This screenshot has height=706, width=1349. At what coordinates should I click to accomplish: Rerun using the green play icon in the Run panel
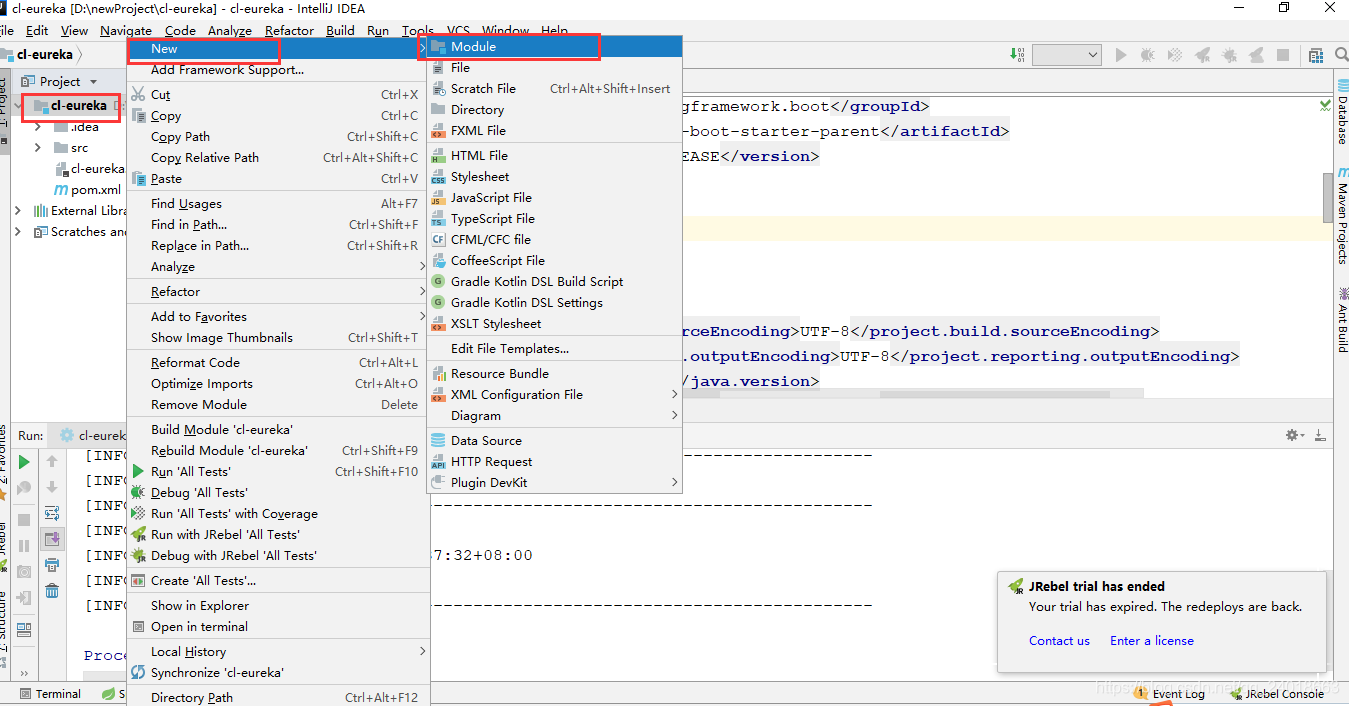(x=24, y=462)
